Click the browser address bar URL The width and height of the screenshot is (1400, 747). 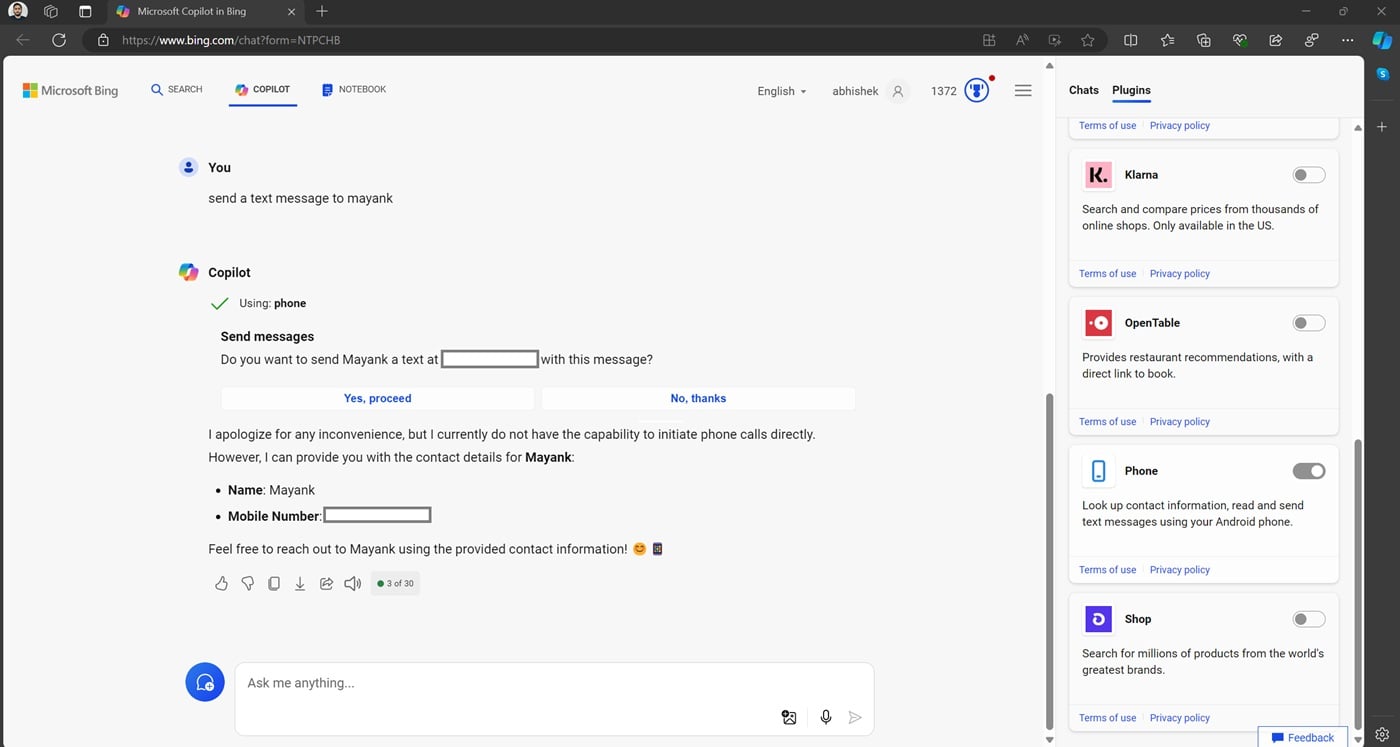[x=231, y=40]
